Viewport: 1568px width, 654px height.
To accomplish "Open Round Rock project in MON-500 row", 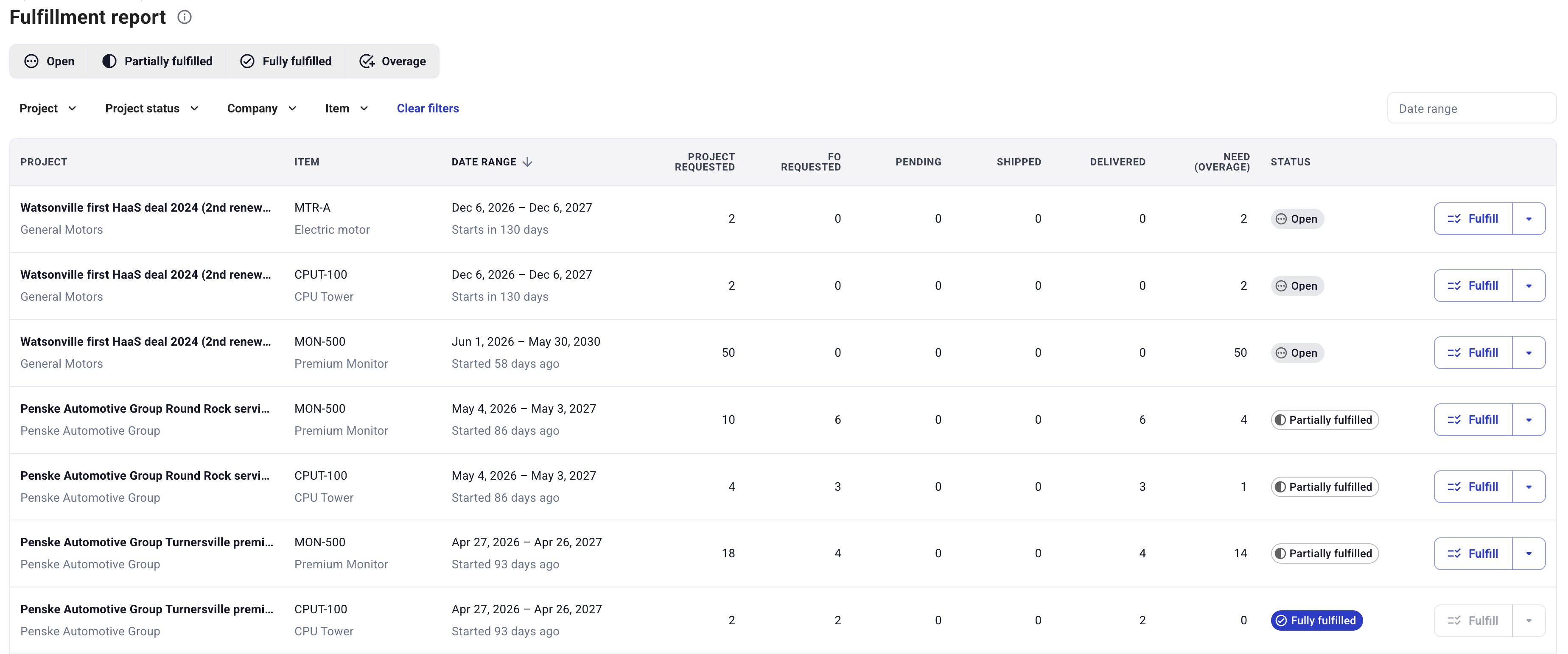I will tap(145, 408).
